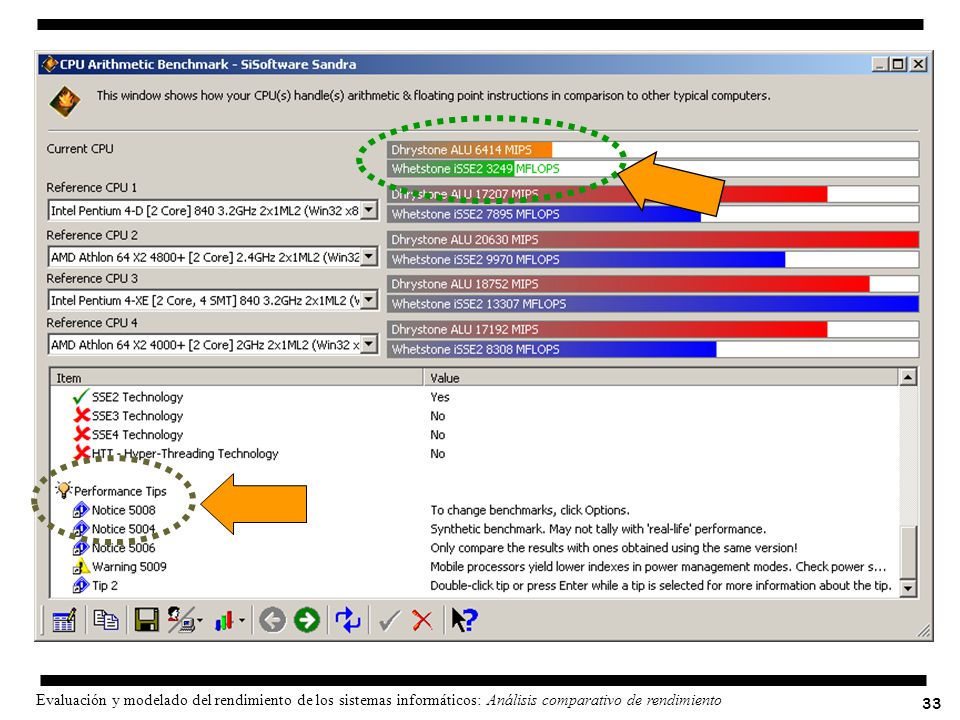The width and height of the screenshot is (960, 720).
Task: Click the red cross beside SSE4 Technology
Action: 81,434
